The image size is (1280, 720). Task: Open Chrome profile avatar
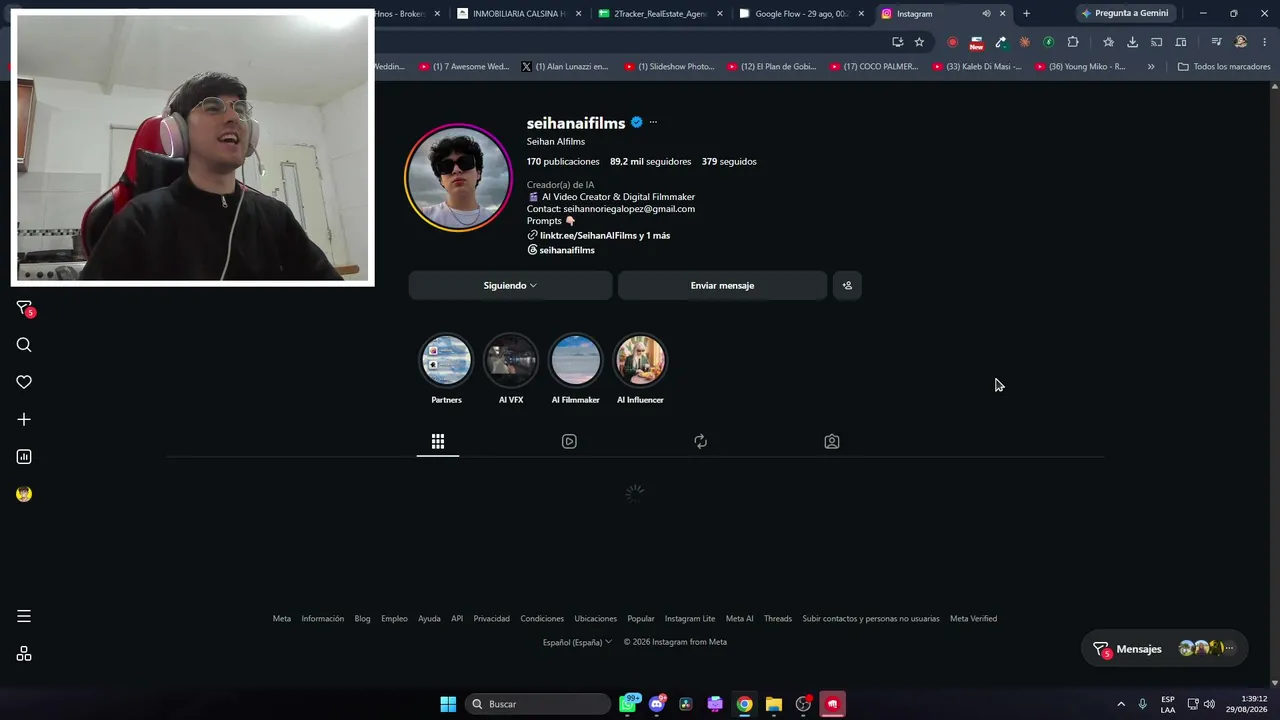click(x=1241, y=42)
